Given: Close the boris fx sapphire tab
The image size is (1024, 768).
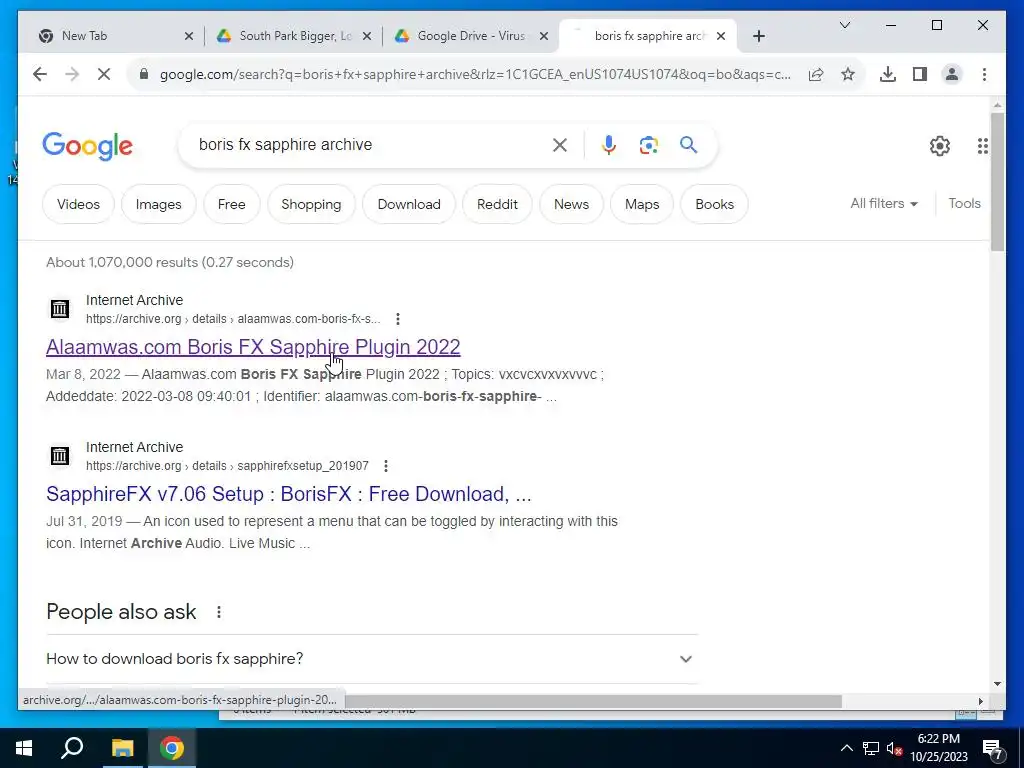Looking at the screenshot, I should pyautogui.click(x=721, y=36).
